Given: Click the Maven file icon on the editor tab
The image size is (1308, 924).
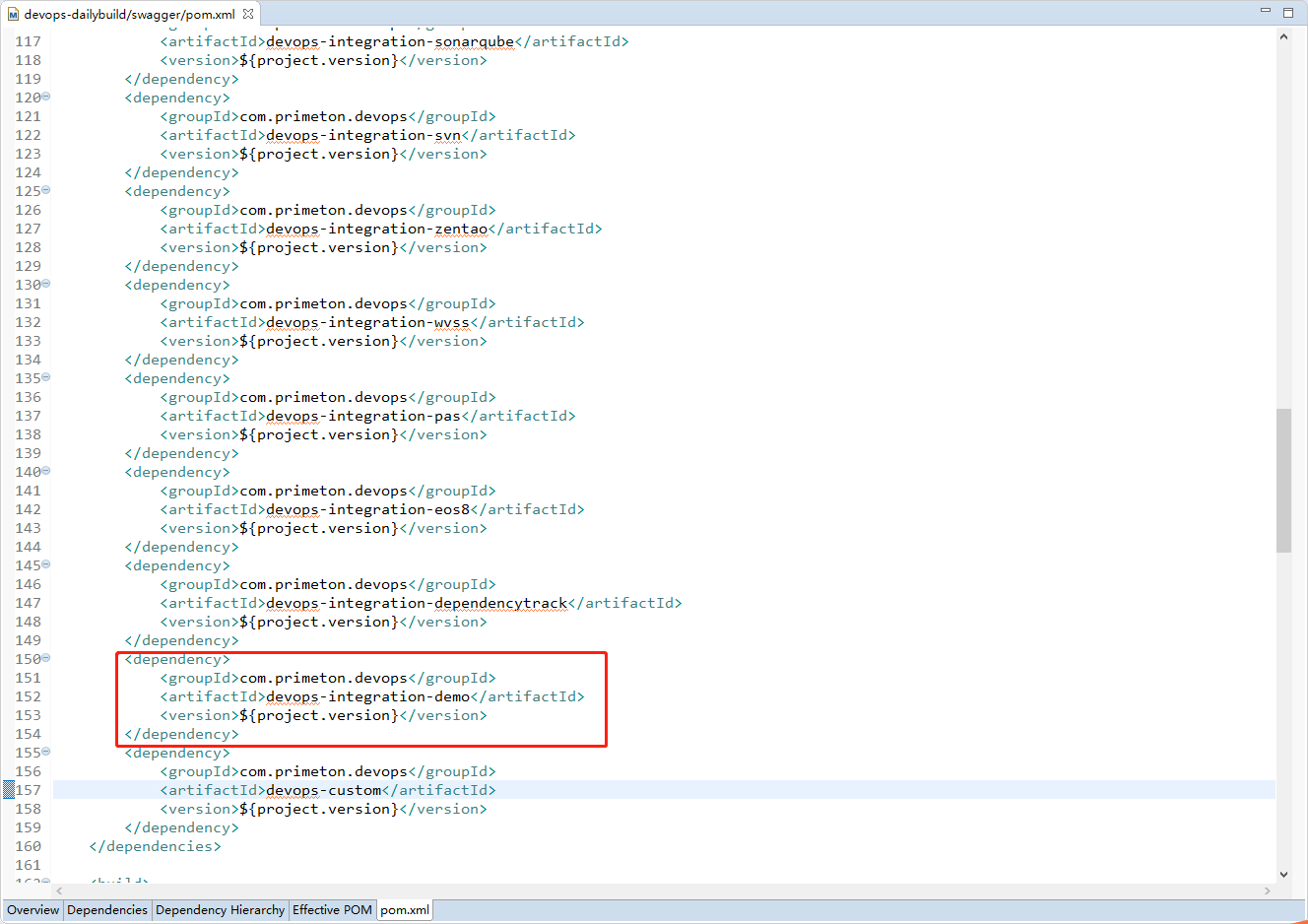Looking at the screenshot, I should coord(13,15).
